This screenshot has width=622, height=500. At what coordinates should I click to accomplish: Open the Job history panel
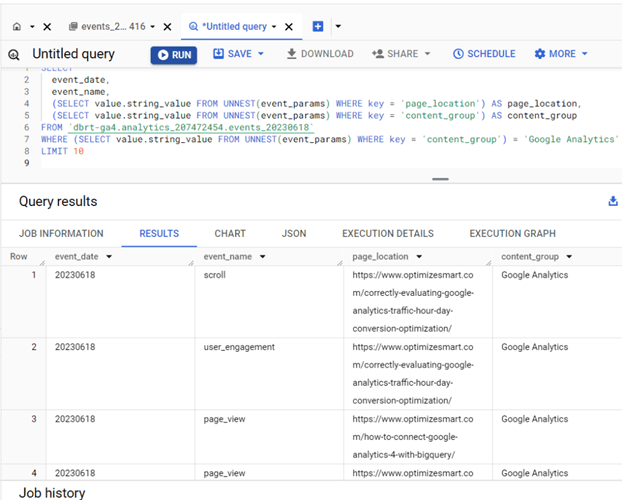click(52, 492)
